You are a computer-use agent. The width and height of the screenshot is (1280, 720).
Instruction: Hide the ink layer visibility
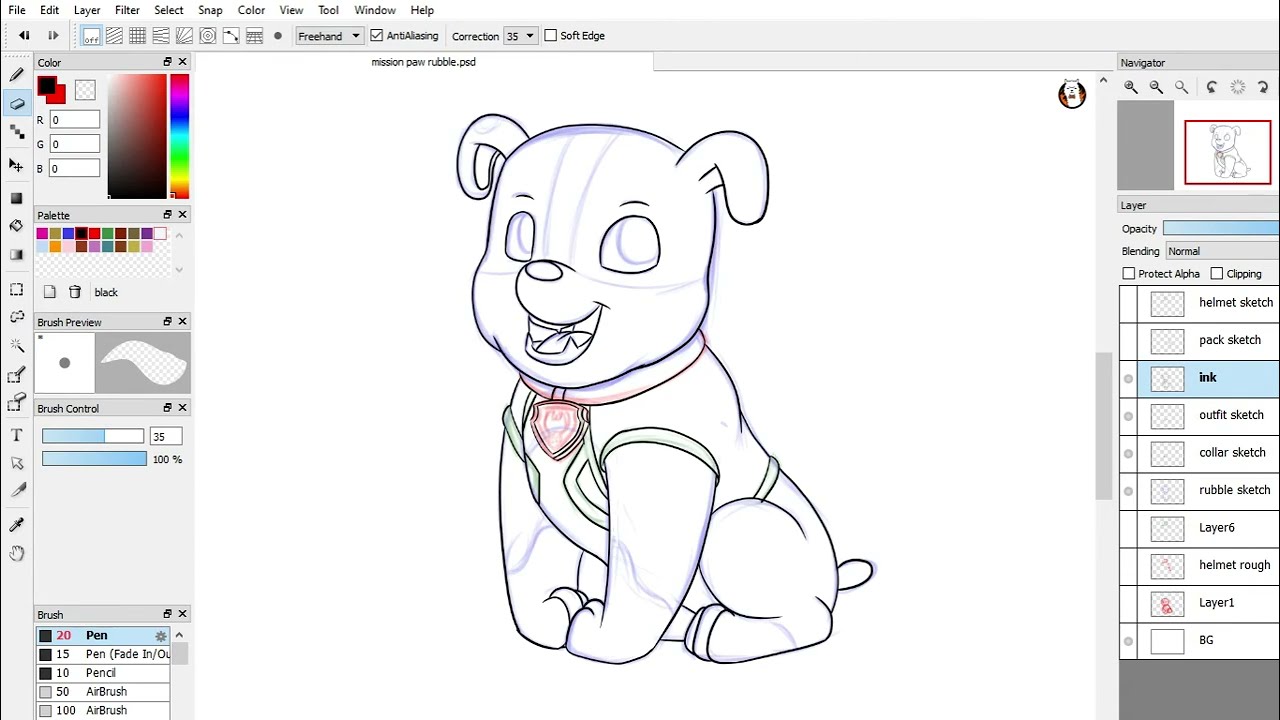[1128, 379]
